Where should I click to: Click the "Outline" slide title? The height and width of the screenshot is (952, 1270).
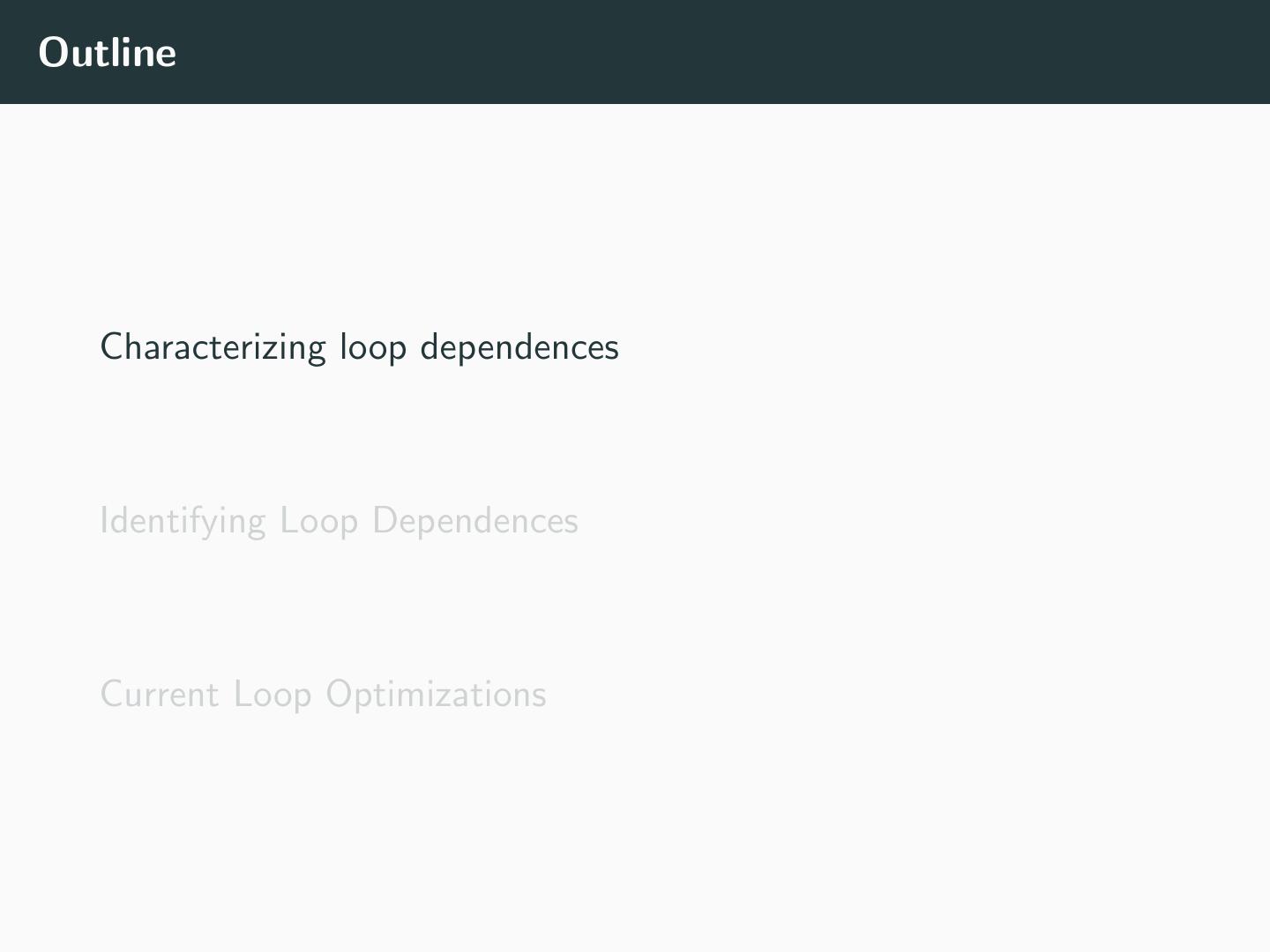click(108, 52)
